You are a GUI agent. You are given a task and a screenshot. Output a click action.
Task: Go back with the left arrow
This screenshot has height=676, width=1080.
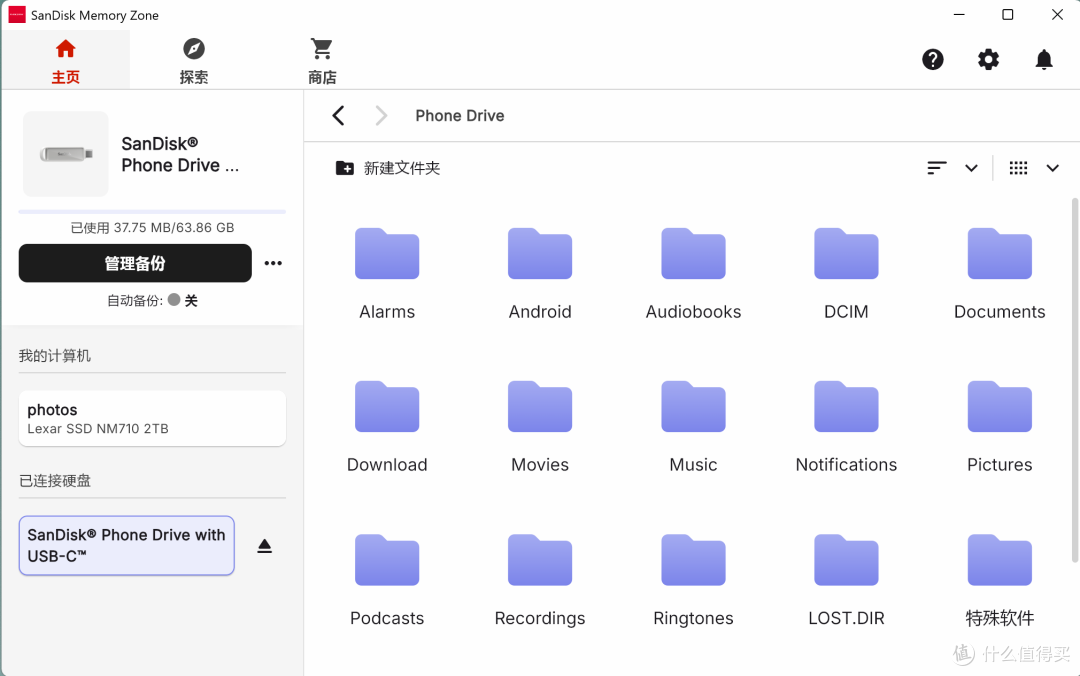click(338, 115)
